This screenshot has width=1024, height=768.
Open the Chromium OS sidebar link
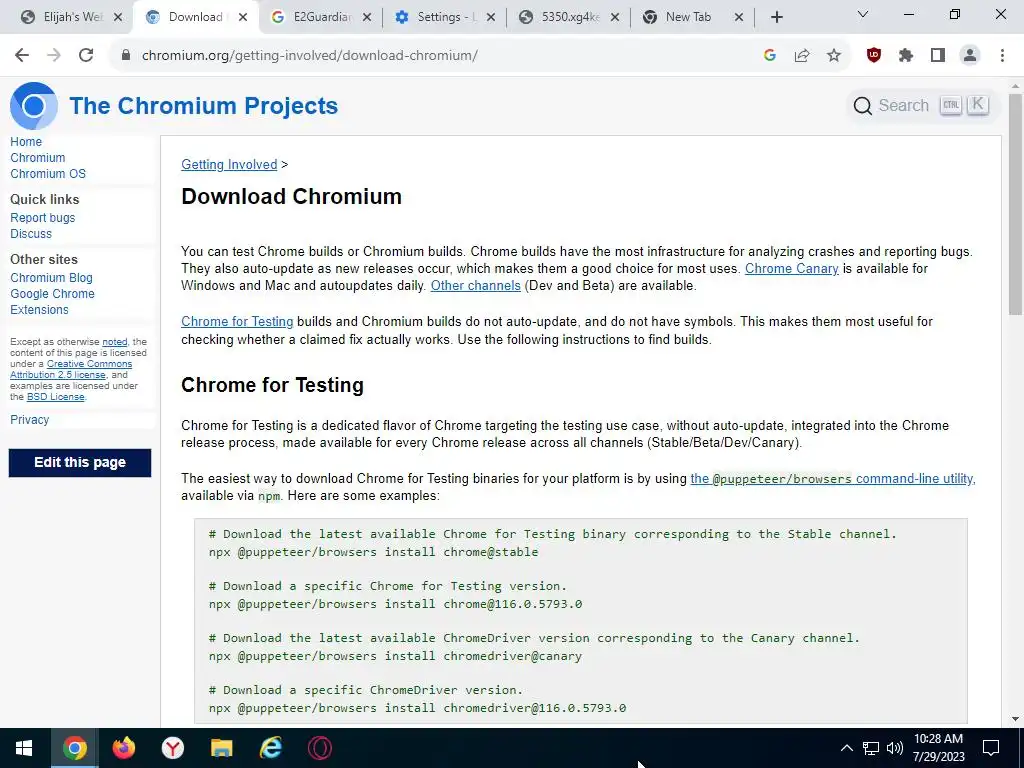48,174
